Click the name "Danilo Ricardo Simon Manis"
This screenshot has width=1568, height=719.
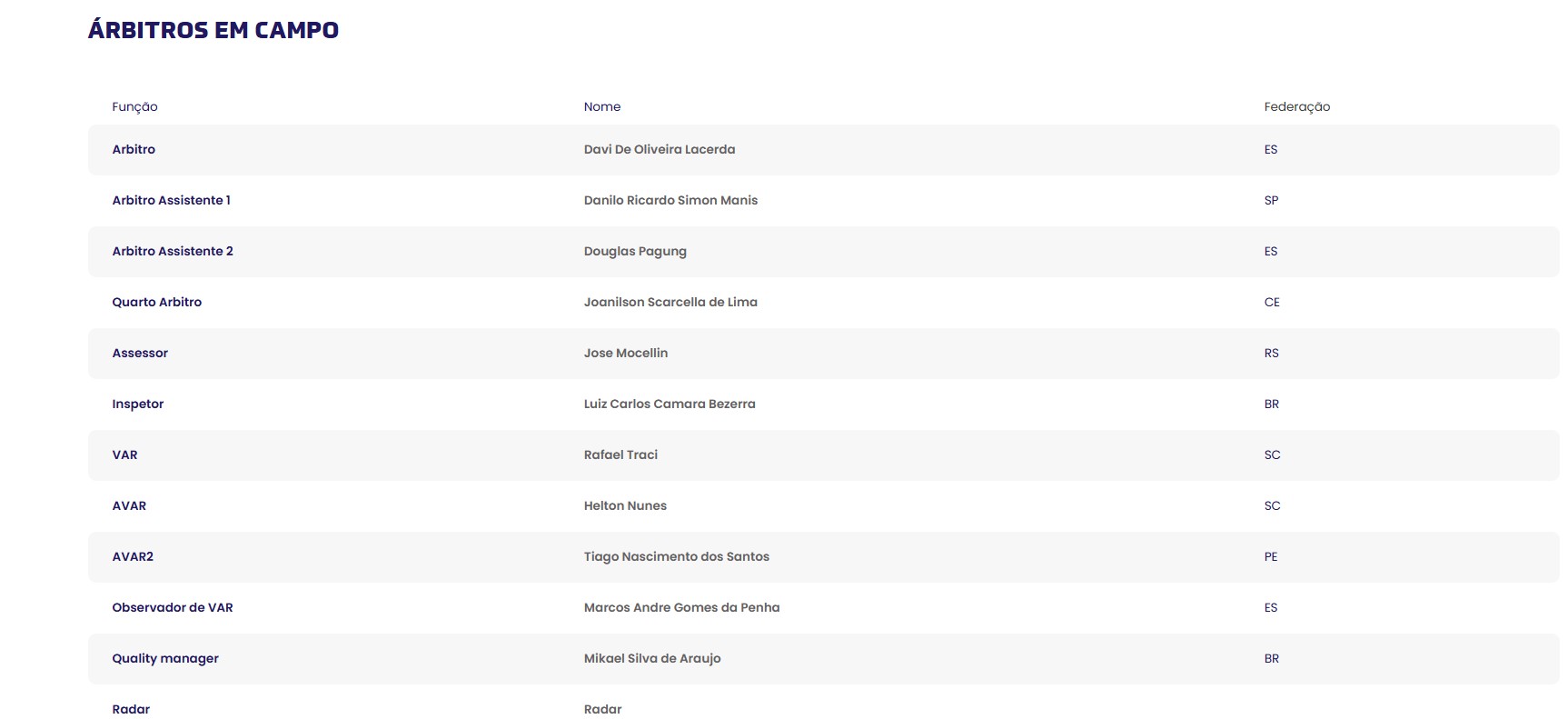pos(670,200)
